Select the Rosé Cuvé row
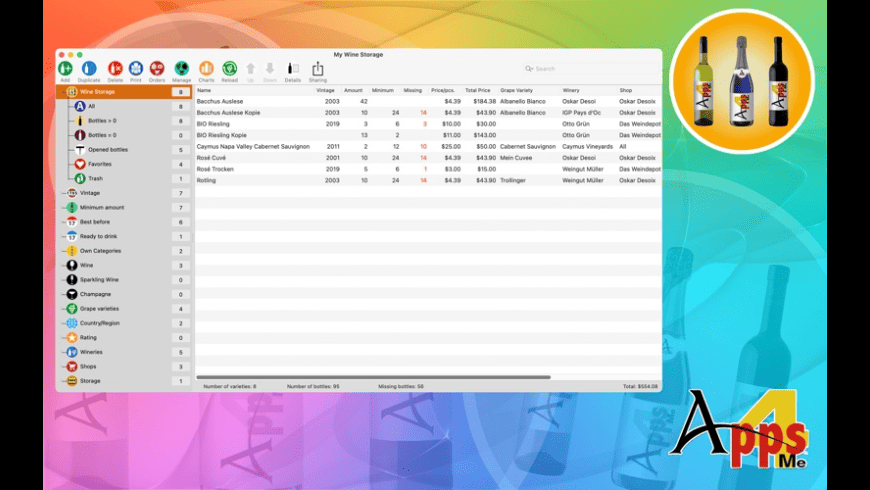This screenshot has height=490, width=870. [x=428, y=158]
